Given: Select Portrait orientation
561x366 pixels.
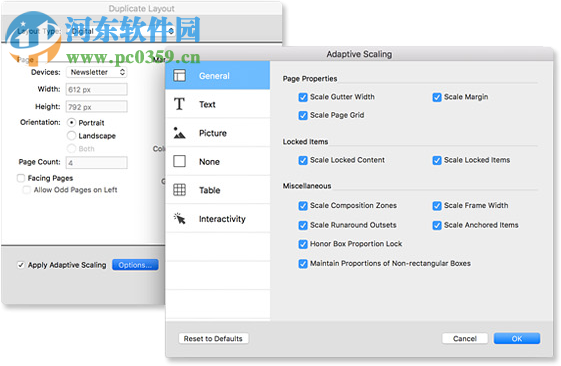Looking at the screenshot, I should click(x=72, y=123).
